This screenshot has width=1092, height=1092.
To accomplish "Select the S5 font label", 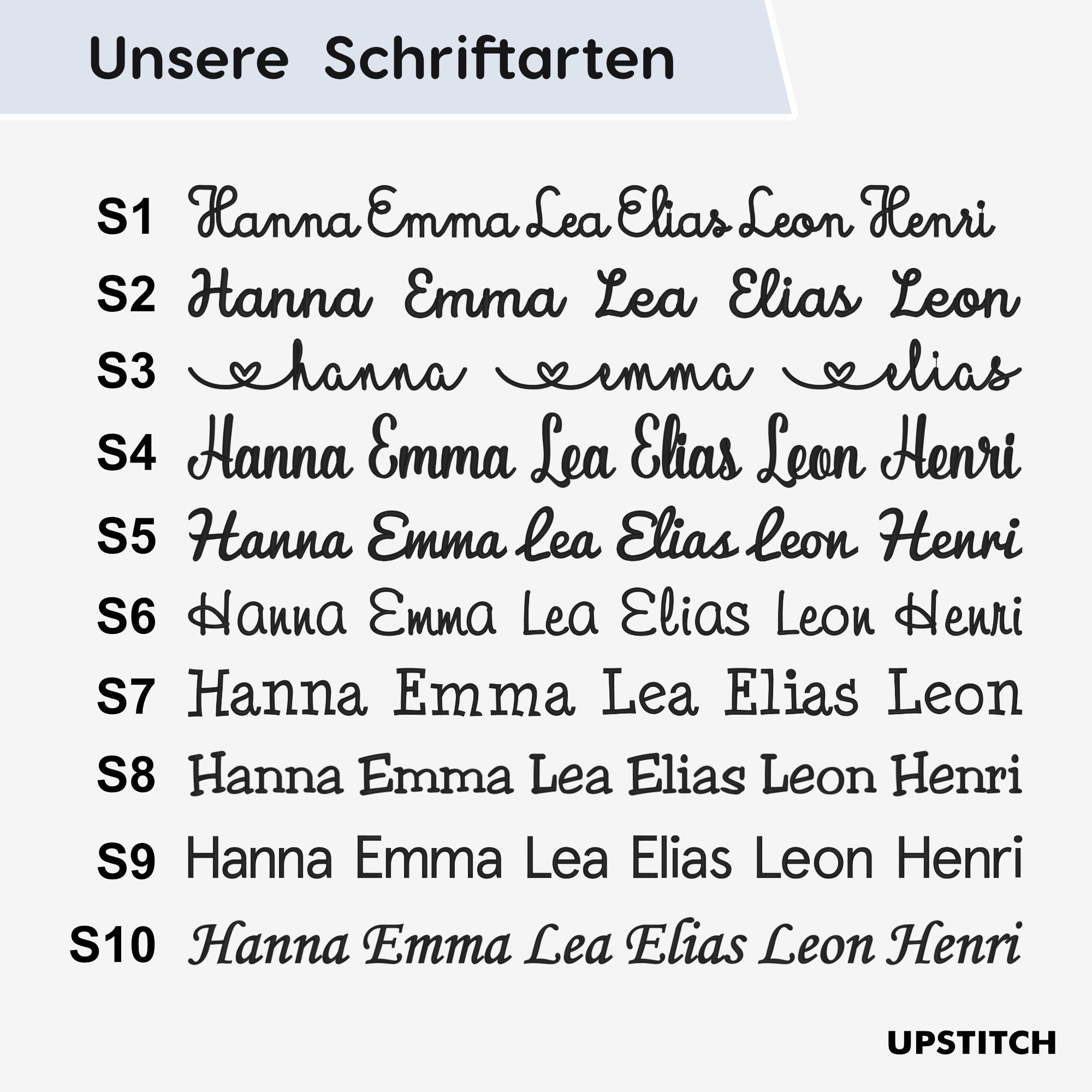I will [126, 535].
